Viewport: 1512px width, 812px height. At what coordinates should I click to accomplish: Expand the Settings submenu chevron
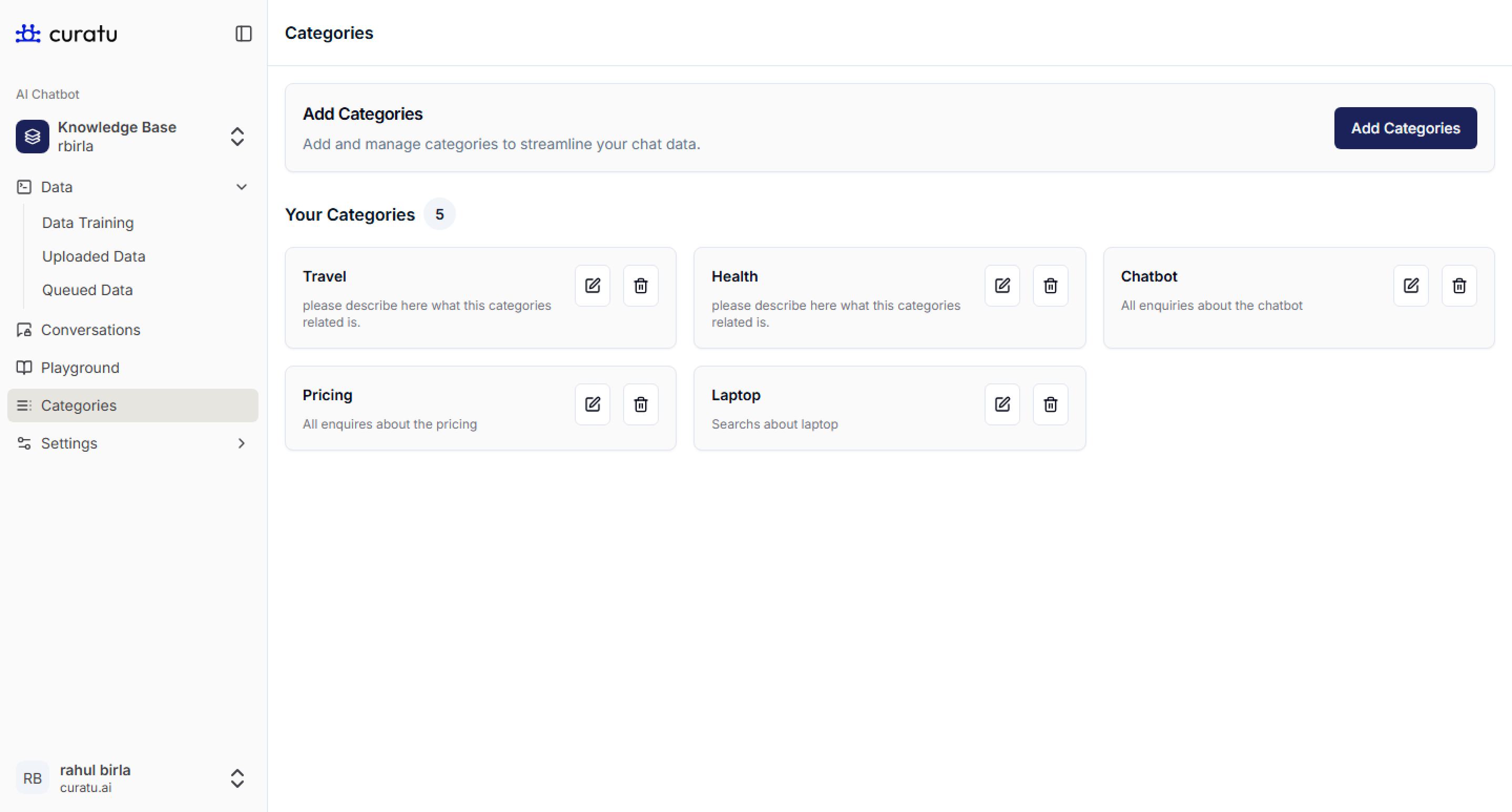pos(241,443)
